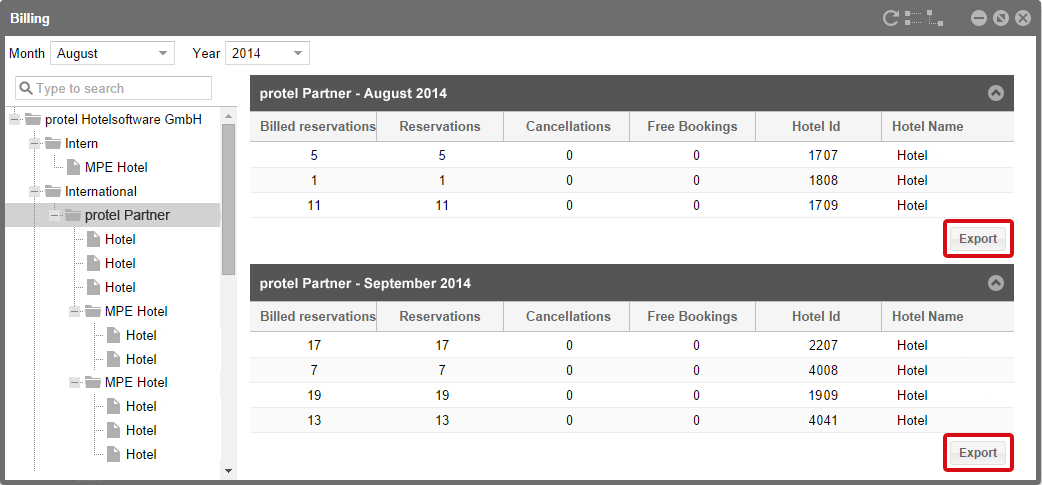Open the Year dropdown
Screen dimensions: 1042x485
coord(267,53)
